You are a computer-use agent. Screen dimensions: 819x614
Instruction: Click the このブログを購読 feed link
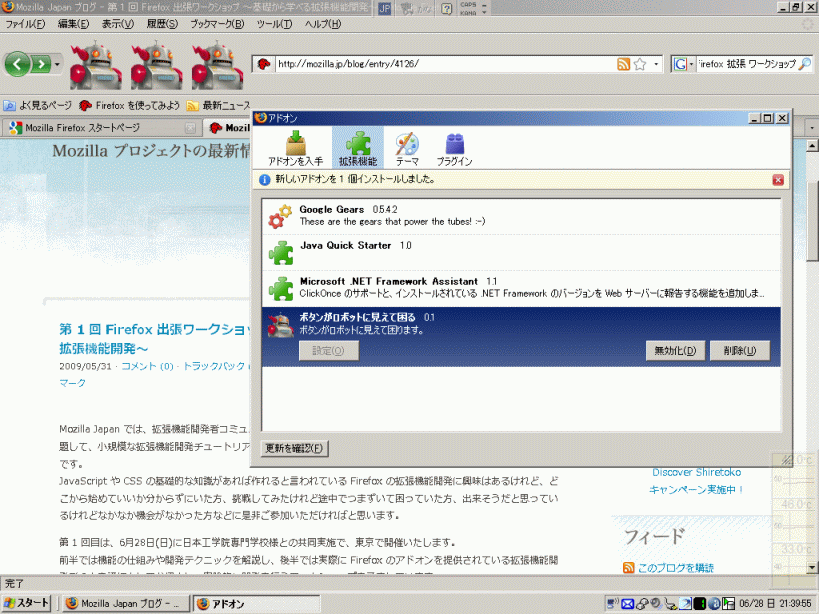676,568
